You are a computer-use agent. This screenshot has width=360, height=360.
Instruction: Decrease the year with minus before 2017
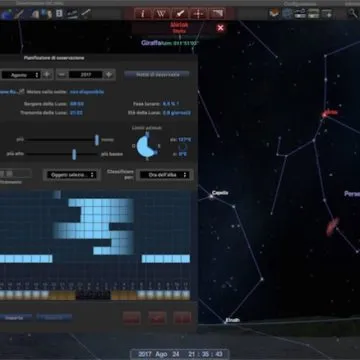(61, 75)
